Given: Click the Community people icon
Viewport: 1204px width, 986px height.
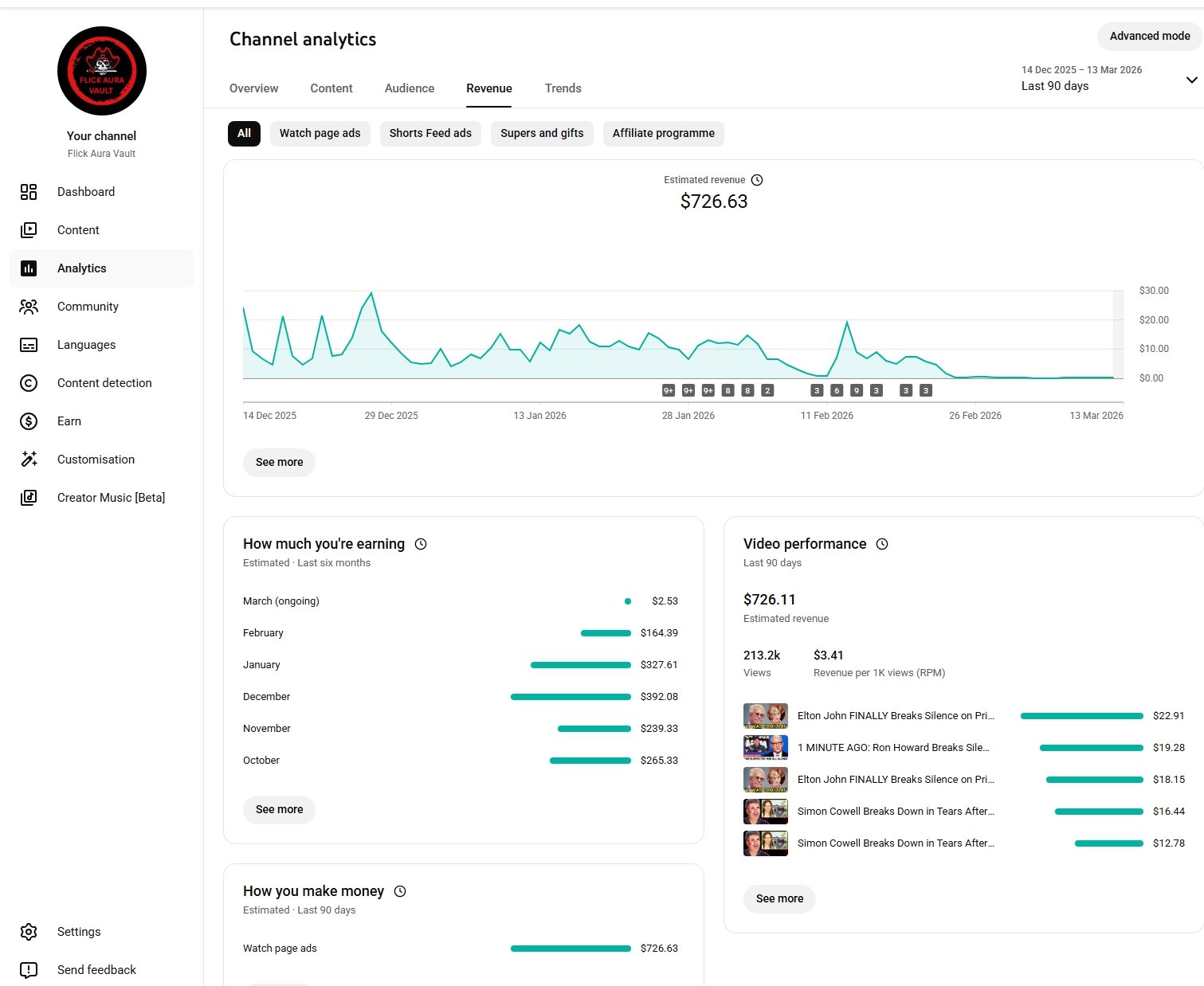Looking at the screenshot, I should [29, 307].
